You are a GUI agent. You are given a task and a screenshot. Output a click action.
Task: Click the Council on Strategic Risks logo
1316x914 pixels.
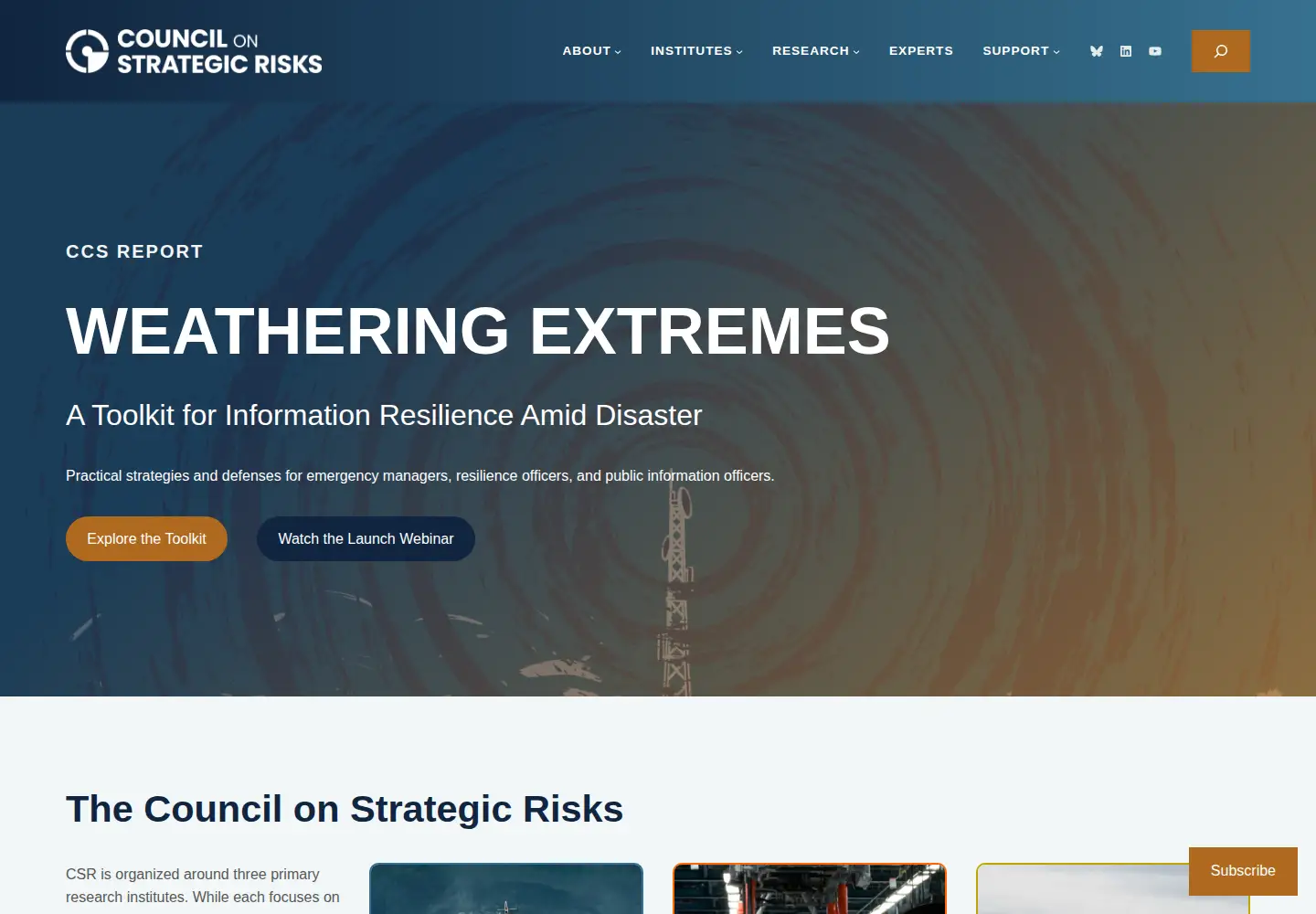(194, 51)
